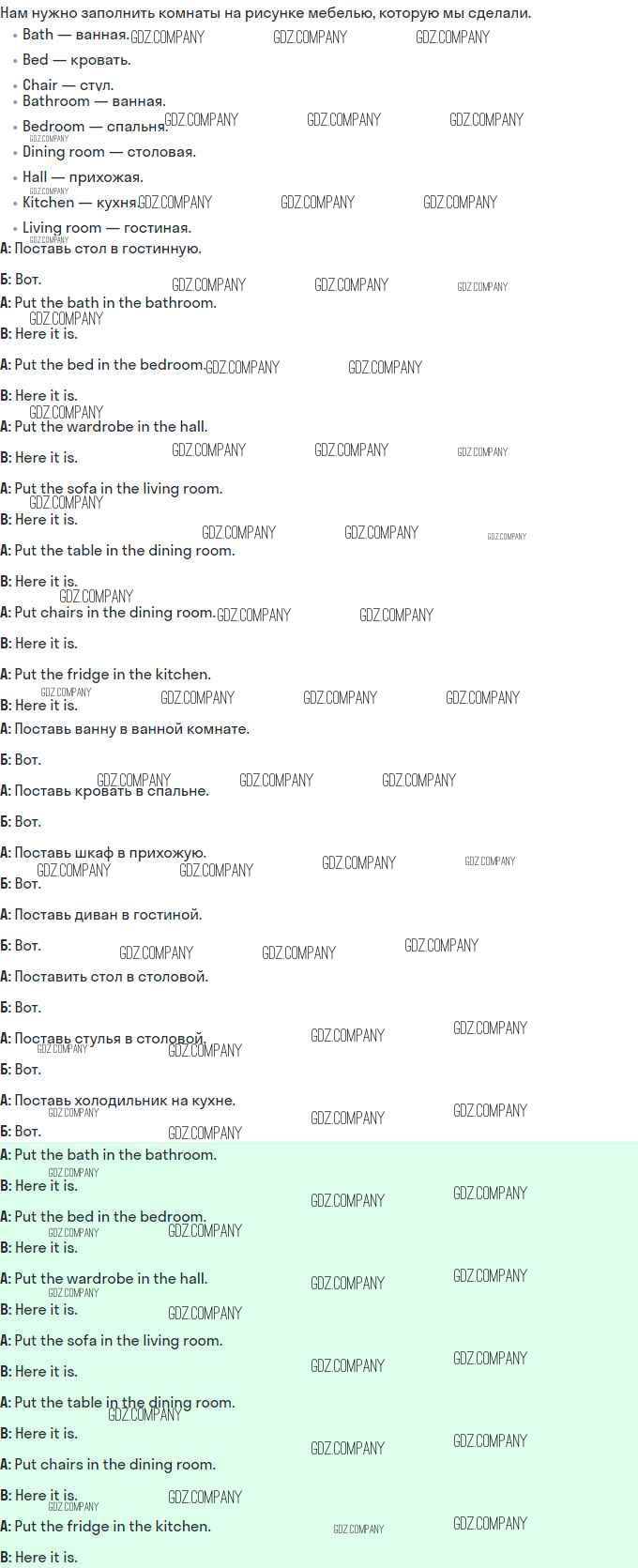This screenshot has height=1568, width=638.
Task: Click 'Put the fridge in the kitchen' in green section
Action: point(106,1527)
